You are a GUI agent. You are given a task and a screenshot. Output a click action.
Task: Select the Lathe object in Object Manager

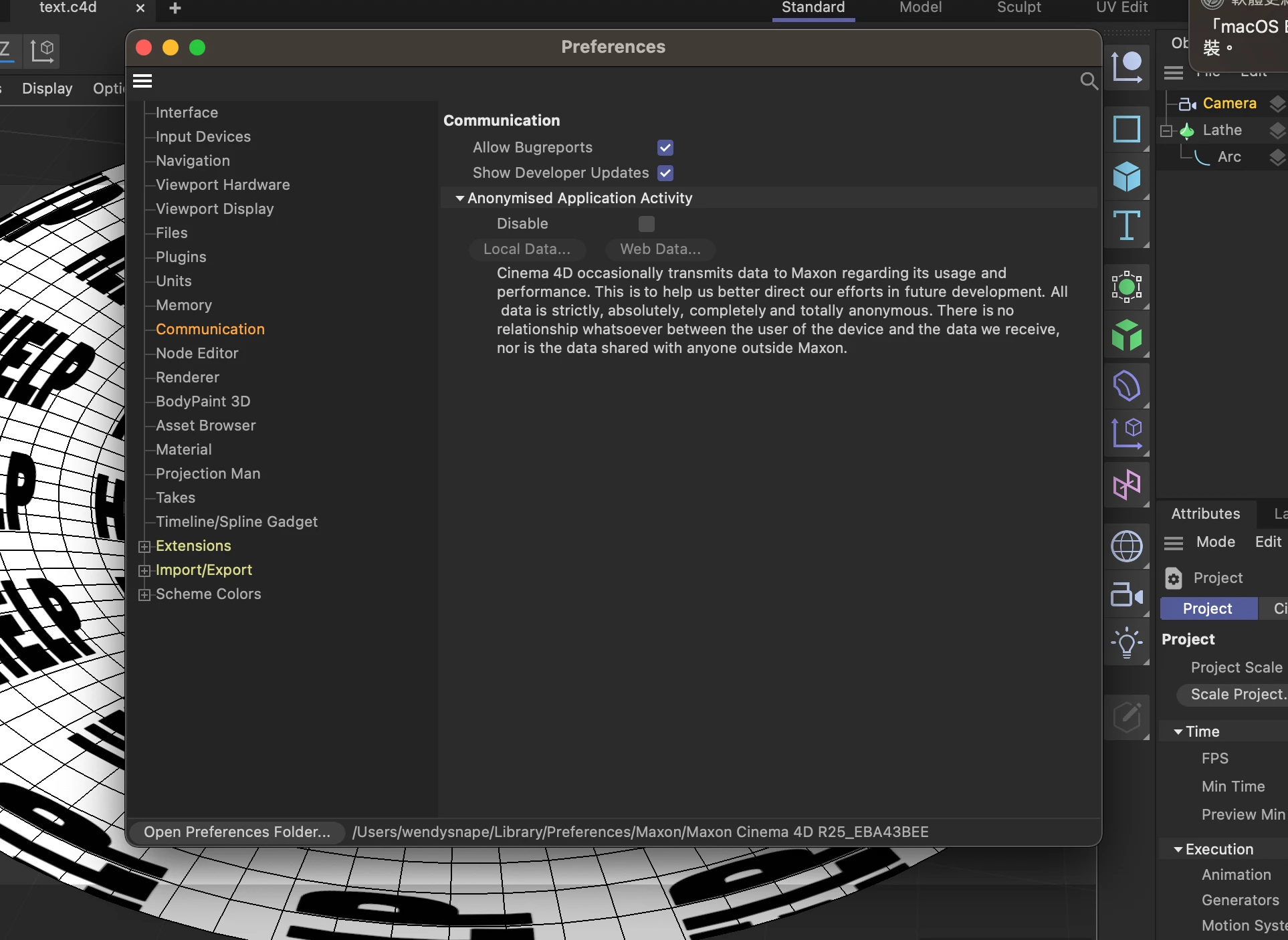[1222, 130]
